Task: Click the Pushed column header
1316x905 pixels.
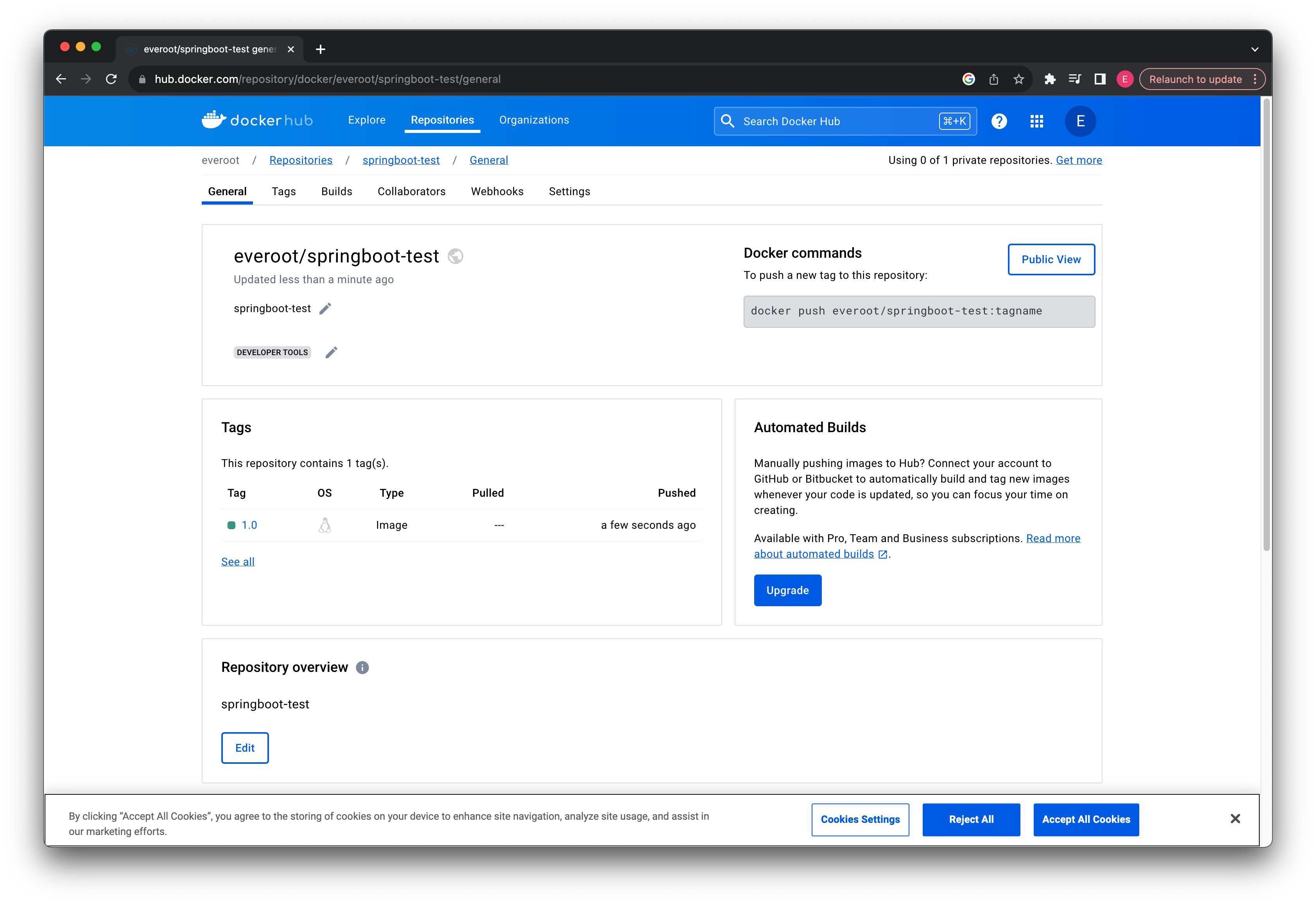Action: (x=676, y=493)
